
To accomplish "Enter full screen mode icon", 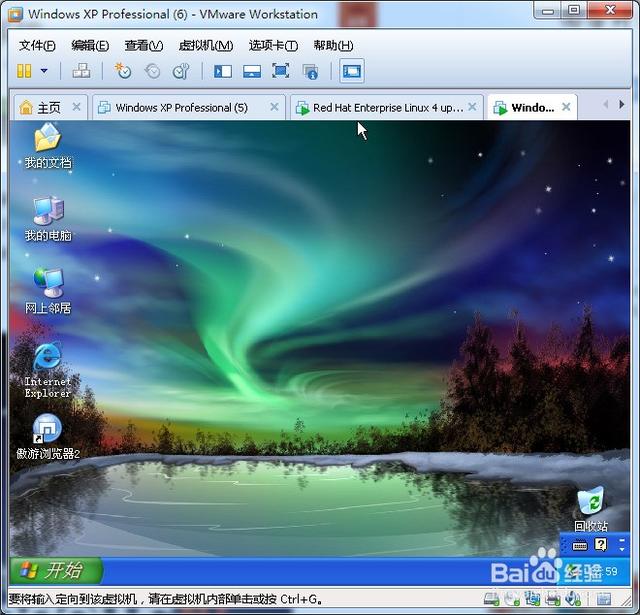I will [281, 71].
